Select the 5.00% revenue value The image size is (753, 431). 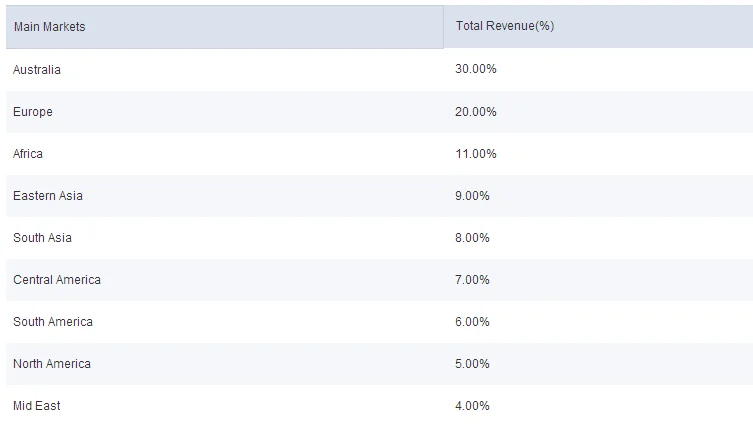(472, 364)
